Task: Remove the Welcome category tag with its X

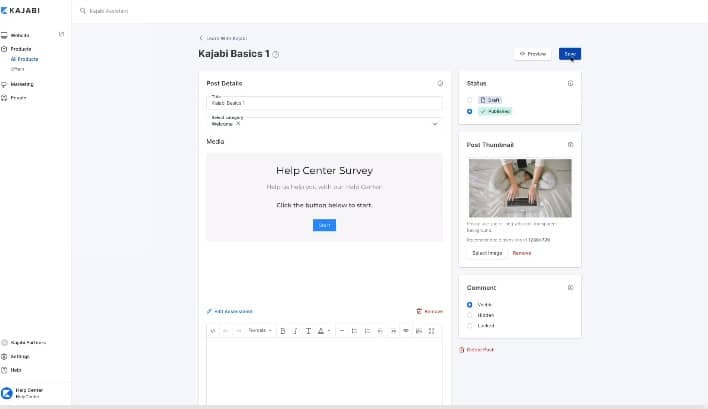Action: click(238, 123)
